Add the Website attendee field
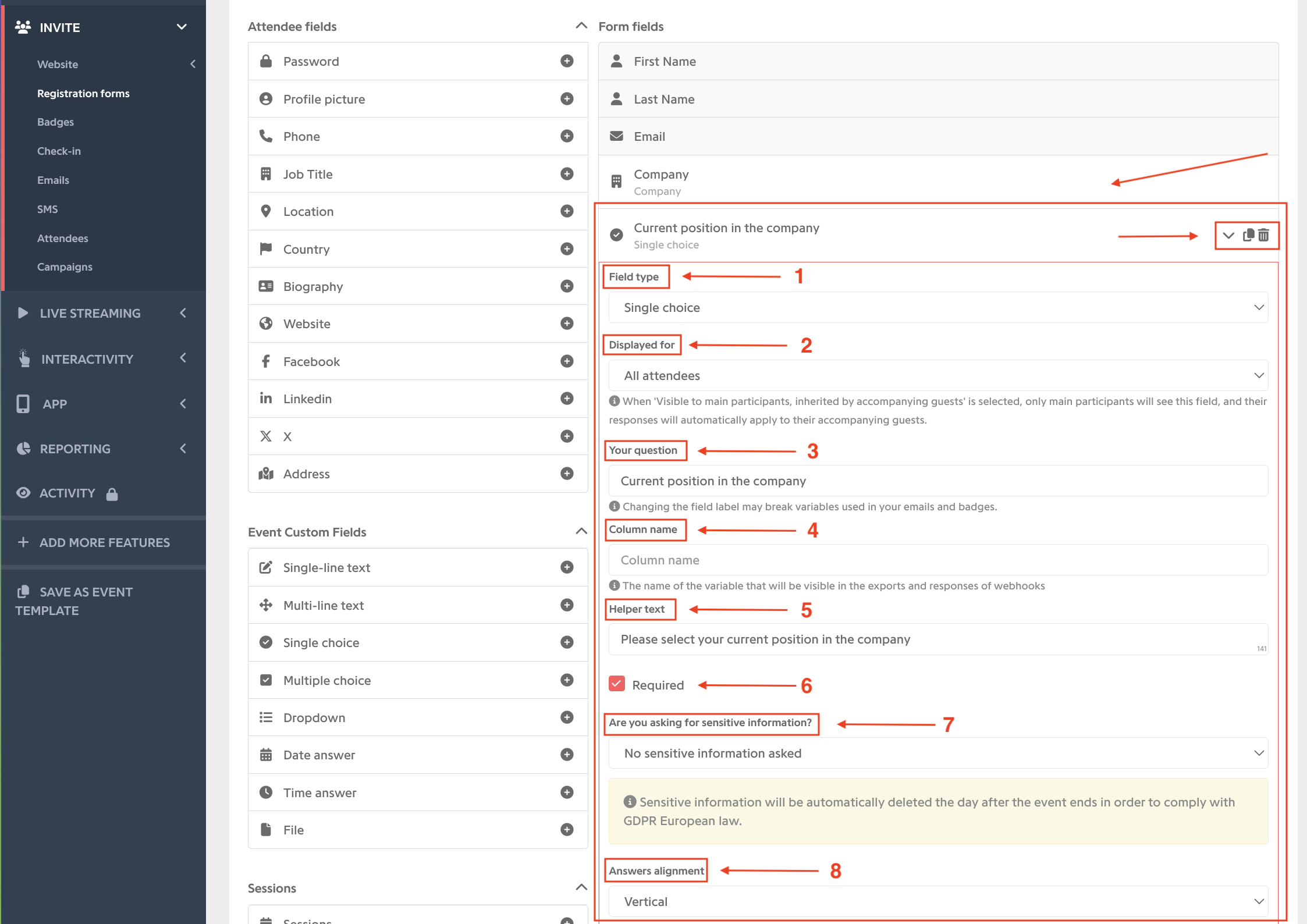 tap(567, 324)
